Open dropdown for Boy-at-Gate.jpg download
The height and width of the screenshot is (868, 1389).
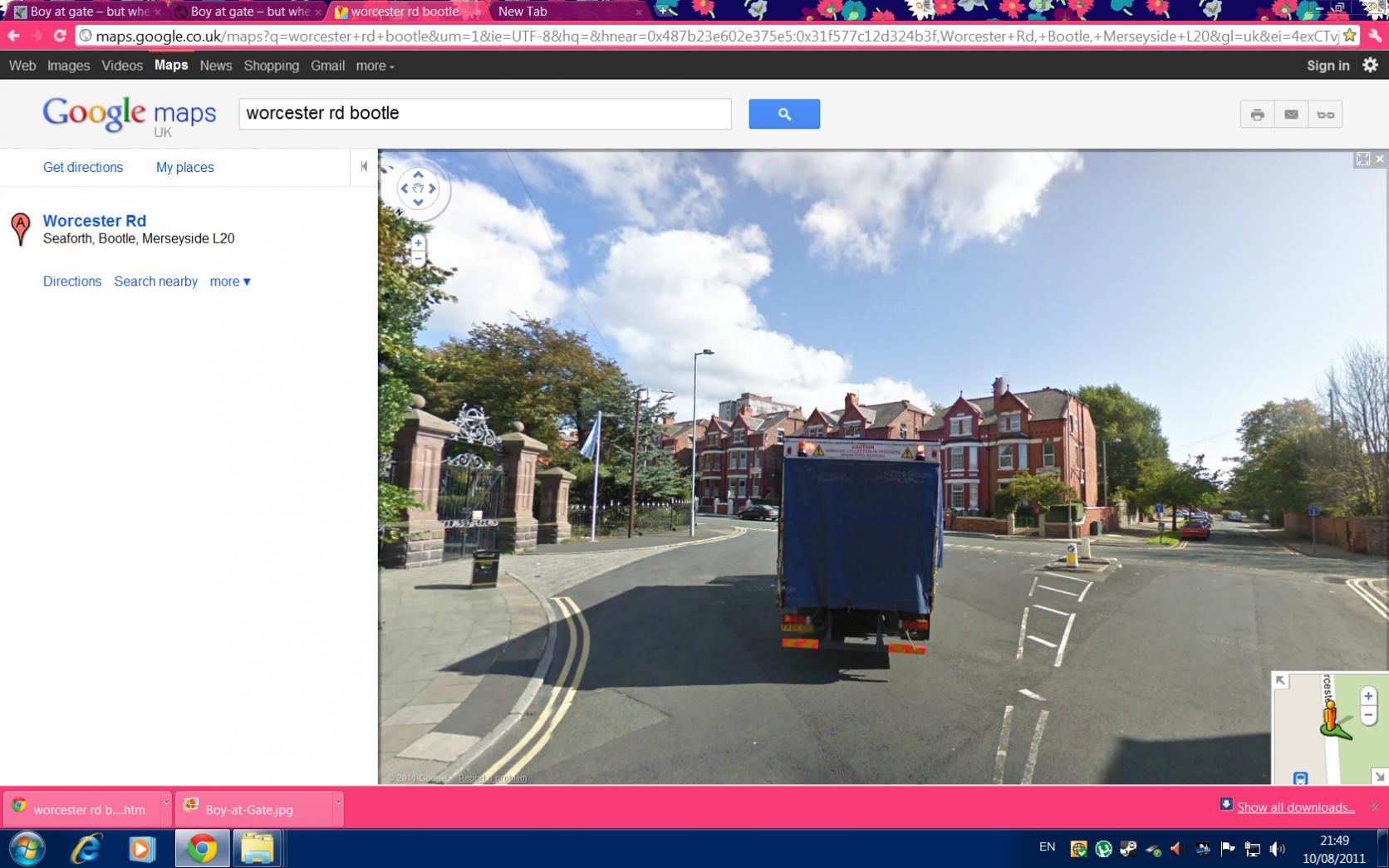click(x=337, y=803)
